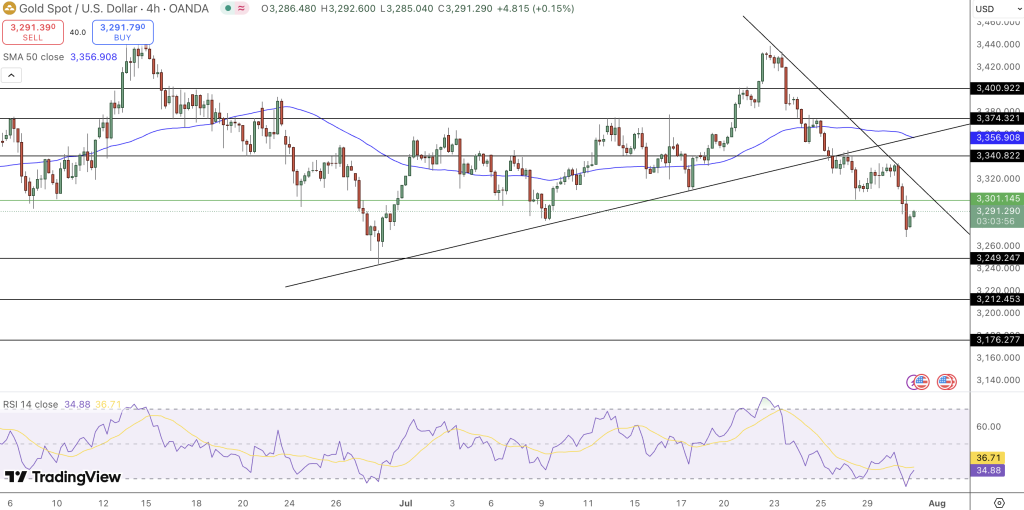Click the Aug label on time axis
Screen dimensions: 1024x510
pos(936,503)
